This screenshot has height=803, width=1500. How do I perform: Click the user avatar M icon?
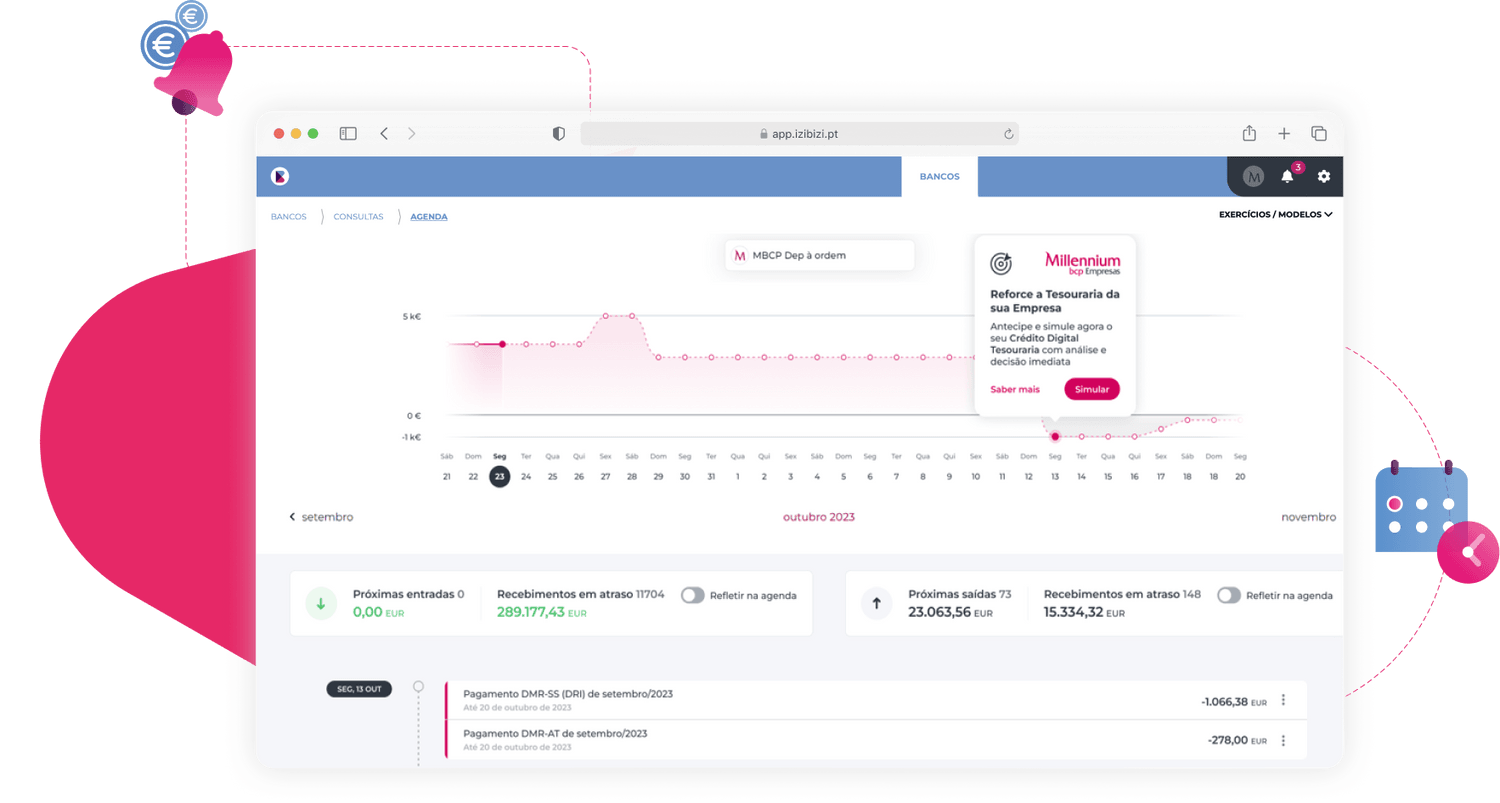(x=1253, y=177)
